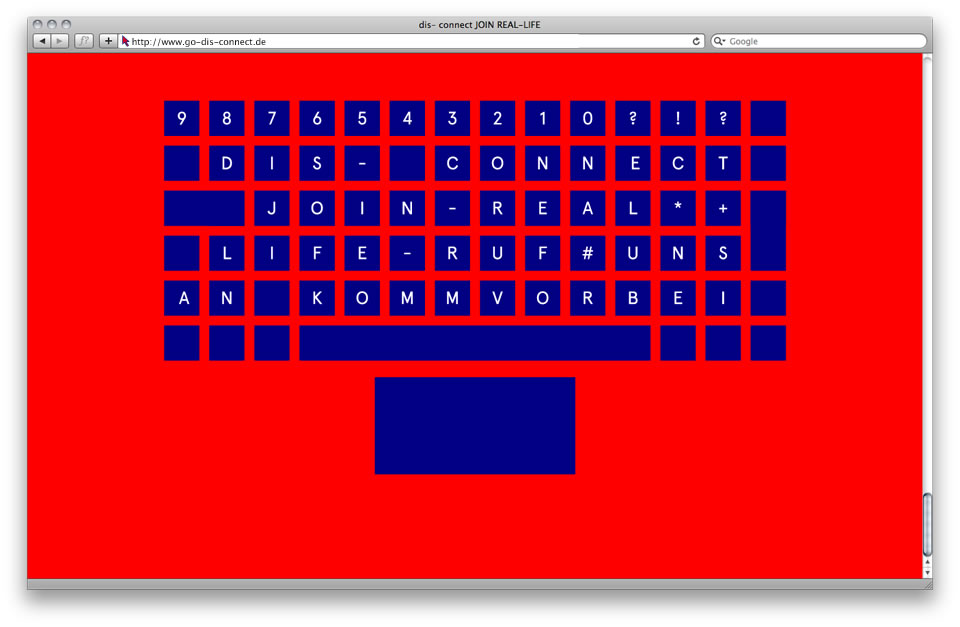Click the 6 key tile

point(317,118)
